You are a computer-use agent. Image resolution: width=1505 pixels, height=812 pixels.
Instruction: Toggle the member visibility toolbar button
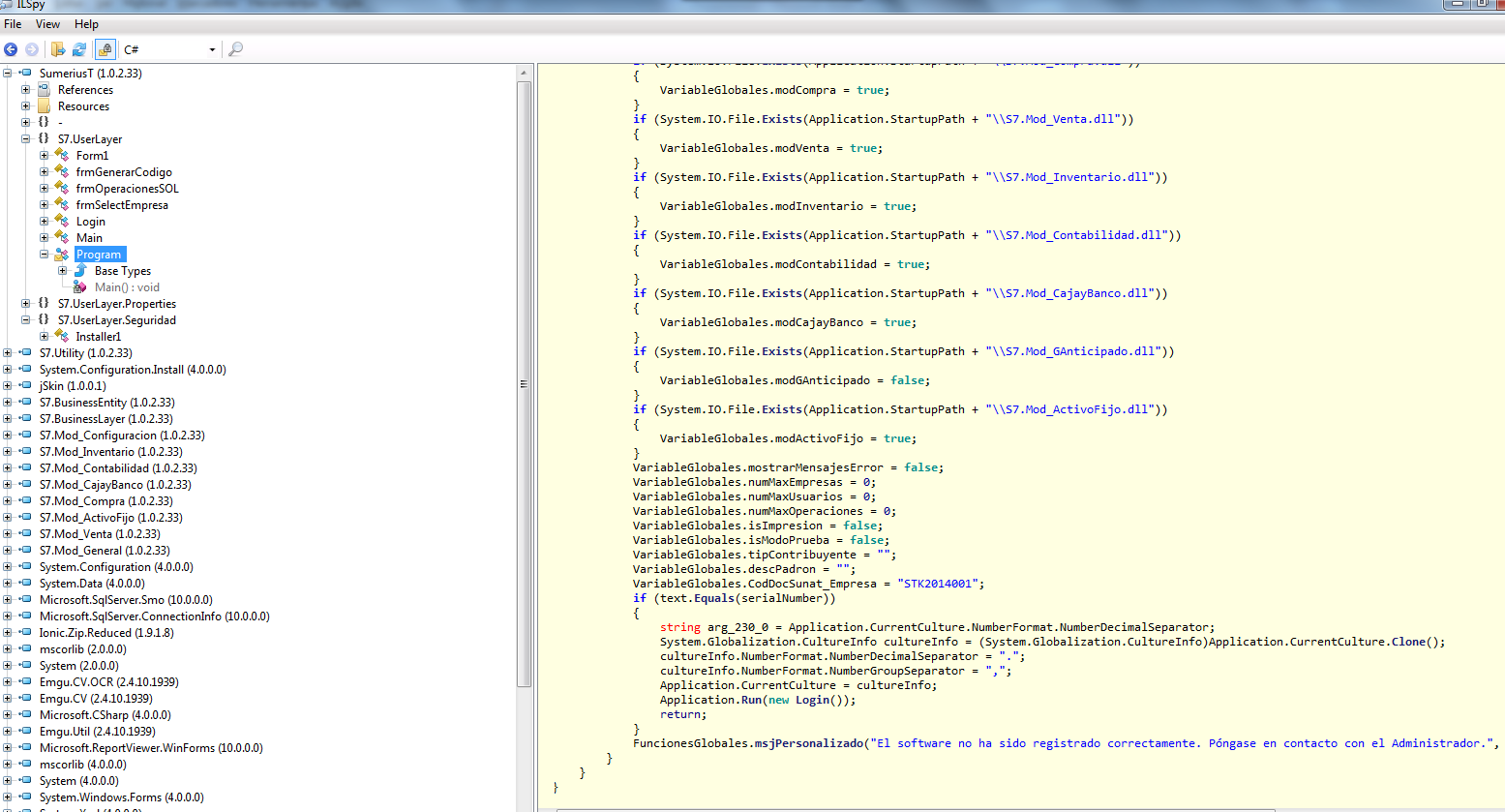[105, 49]
